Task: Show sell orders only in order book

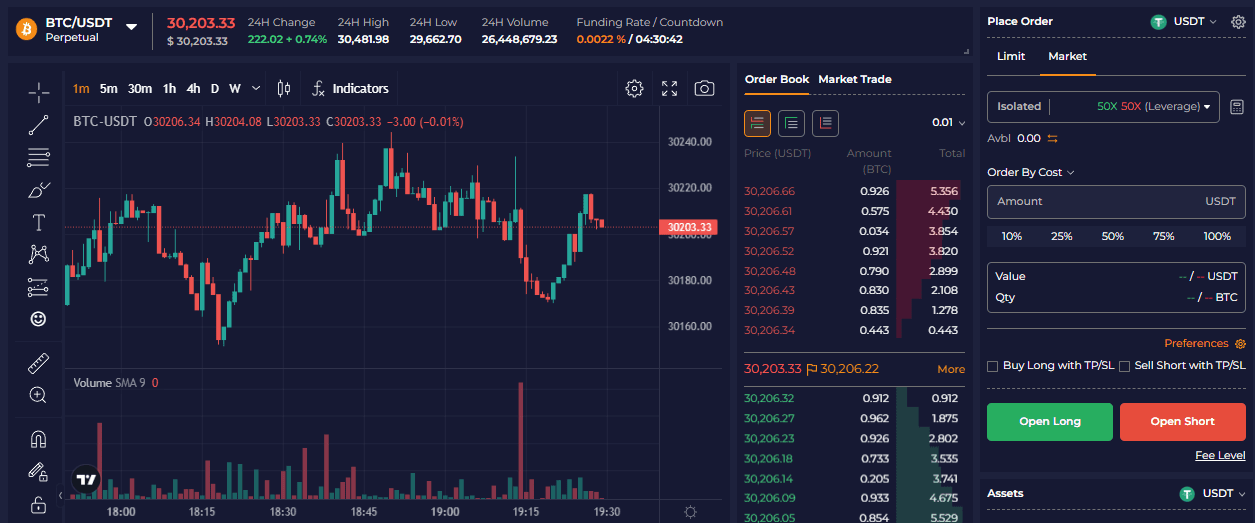Action: [825, 123]
